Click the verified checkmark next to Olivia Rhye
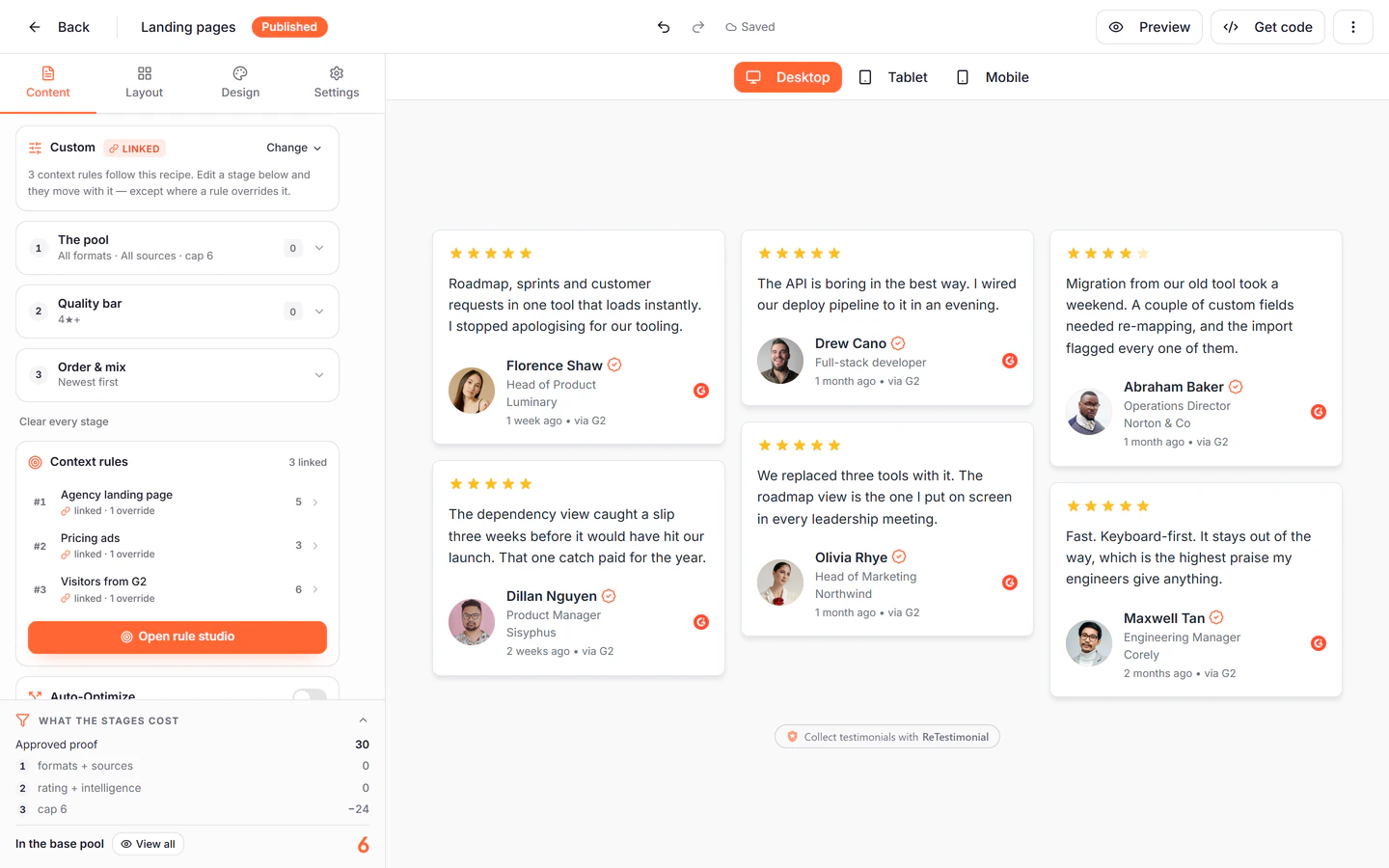Image resolution: width=1389 pixels, height=868 pixels. tap(899, 556)
